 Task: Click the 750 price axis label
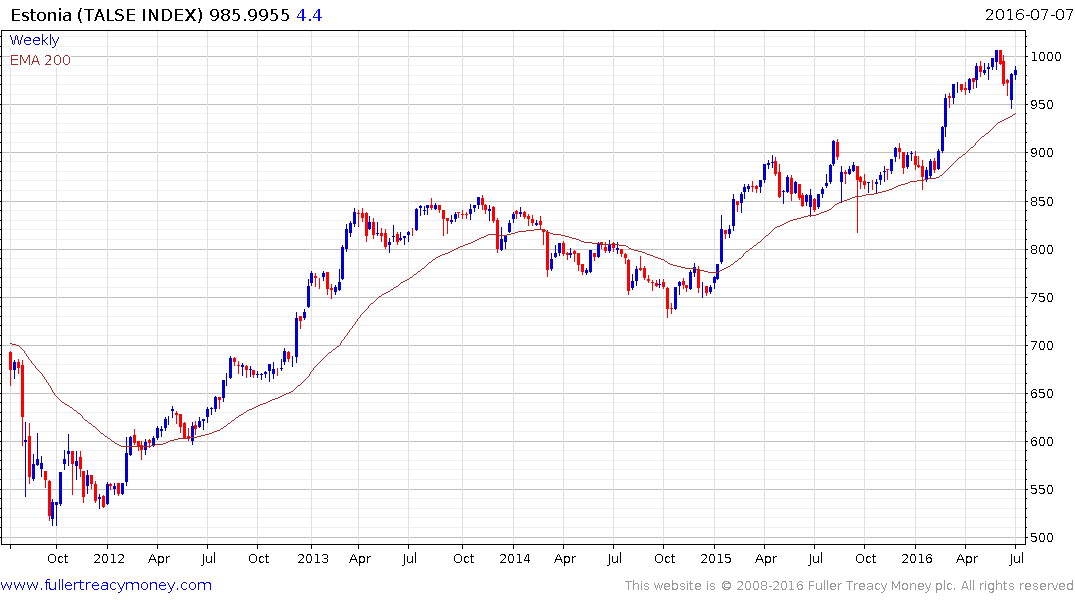click(x=1042, y=298)
